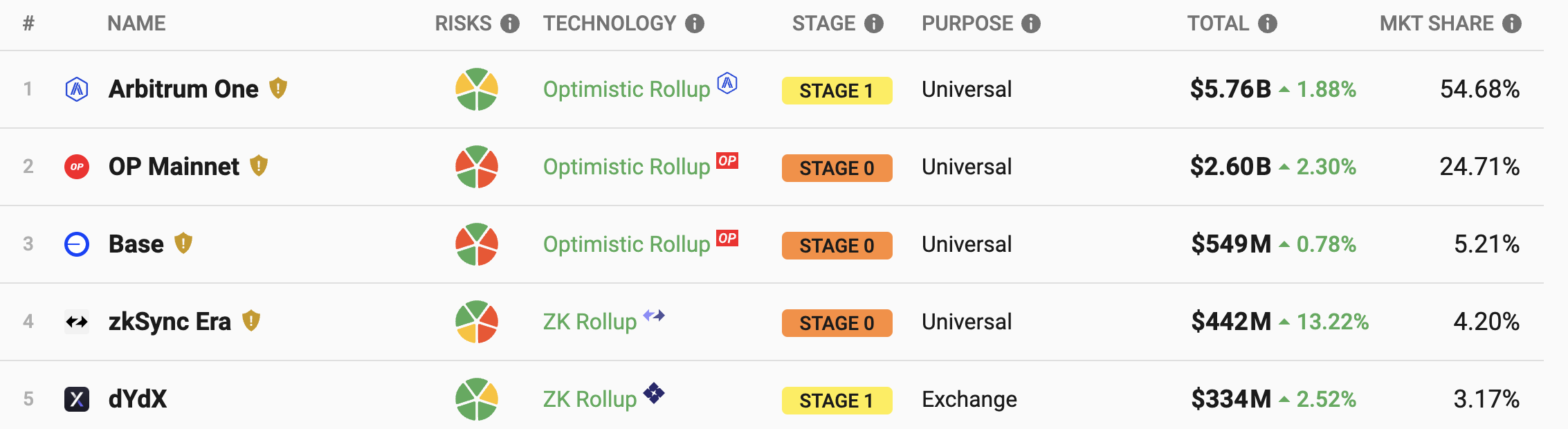Screen dimensions: 1568x429
Task: Click the dYdX logo icon
Action: tap(77, 399)
